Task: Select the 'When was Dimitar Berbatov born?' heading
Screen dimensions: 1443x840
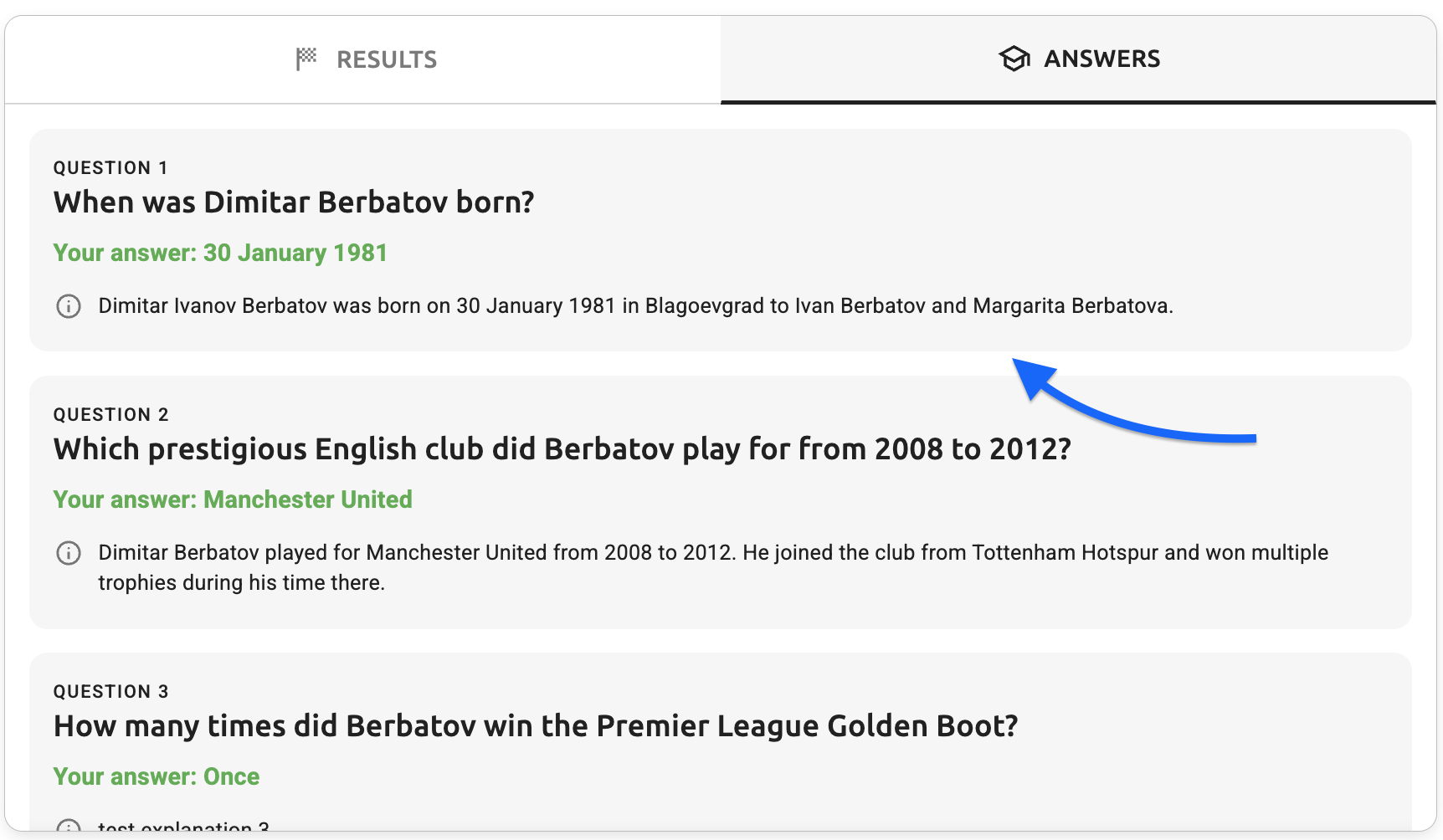Action: [294, 202]
